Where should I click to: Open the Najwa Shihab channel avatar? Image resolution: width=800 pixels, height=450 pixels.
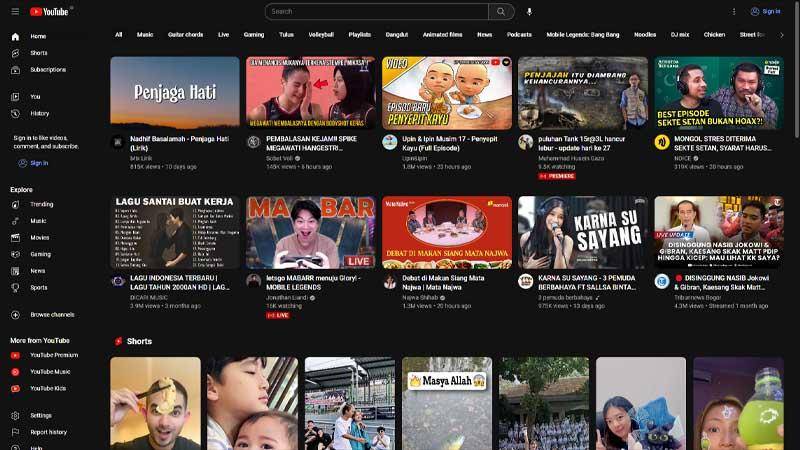coord(390,282)
